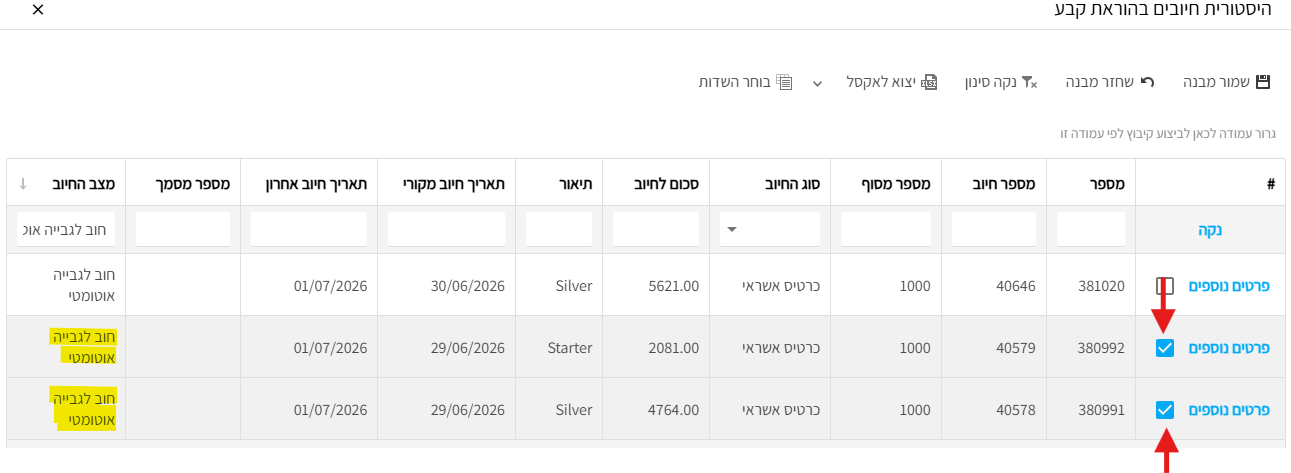Click sort arrow in מצב החיוב header

tap(23, 184)
